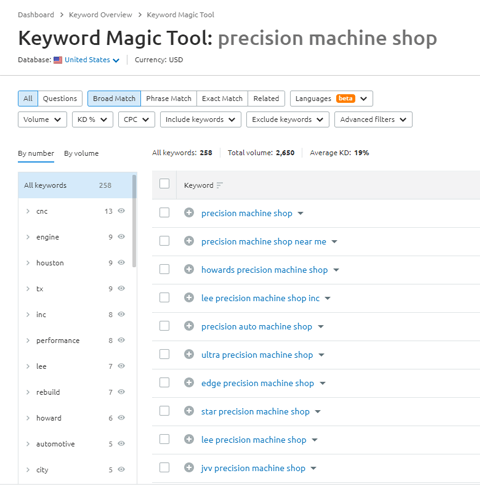The height and width of the screenshot is (487, 480).
Task: Expand the houston keyword group
Action: (x=28, y=263)
